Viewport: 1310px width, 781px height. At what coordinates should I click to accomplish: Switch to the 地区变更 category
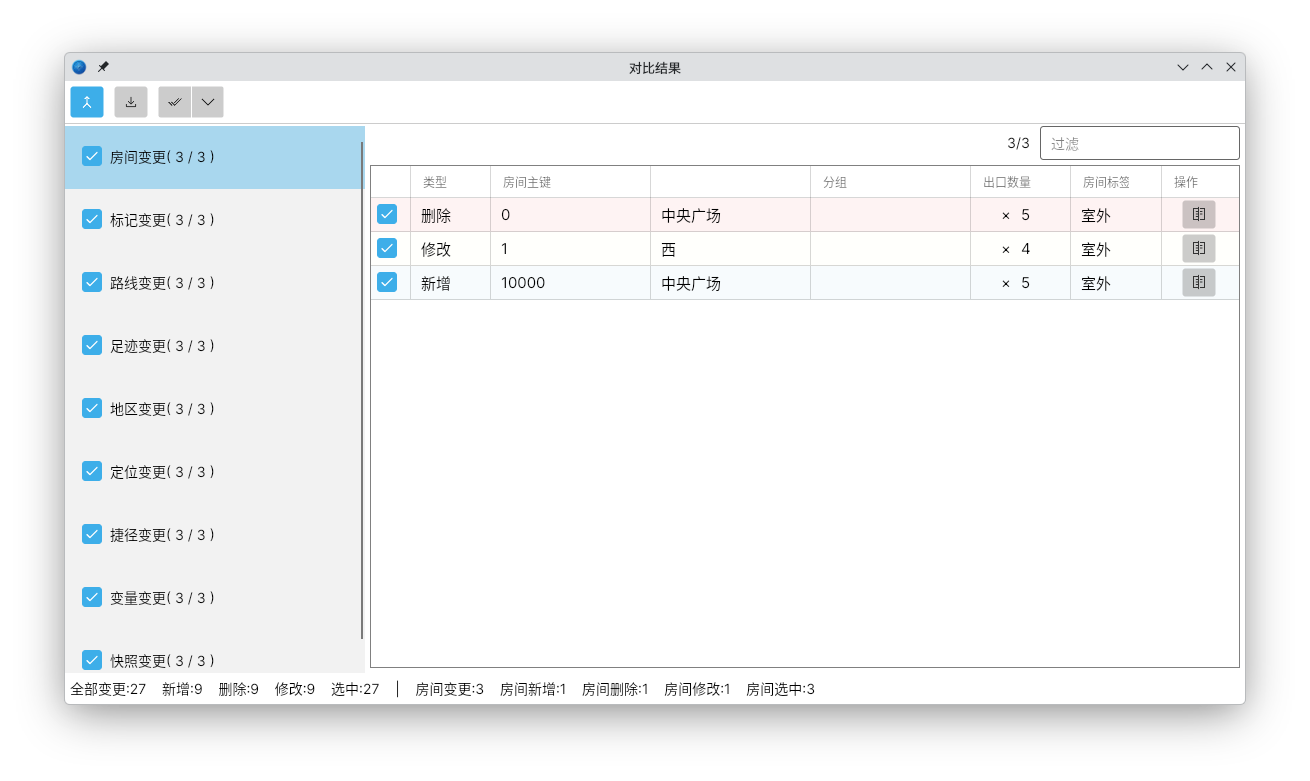(x=162, y=409)
